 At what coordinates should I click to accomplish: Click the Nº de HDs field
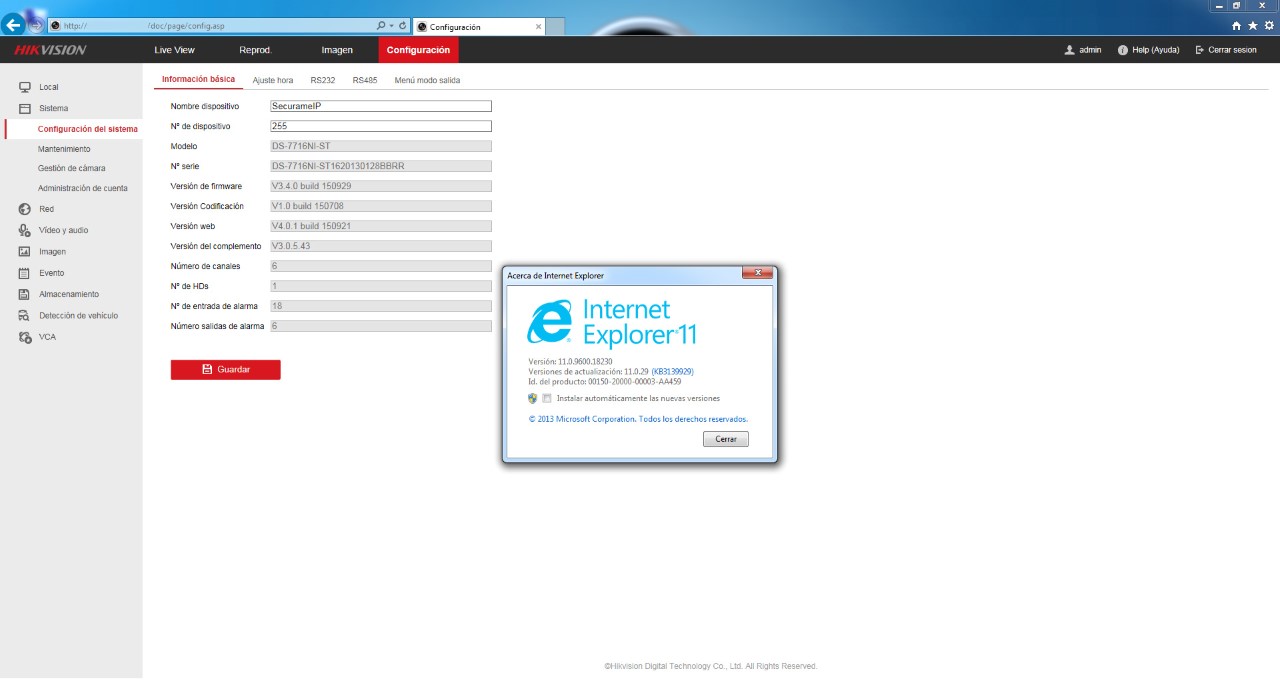coord(381,286)
